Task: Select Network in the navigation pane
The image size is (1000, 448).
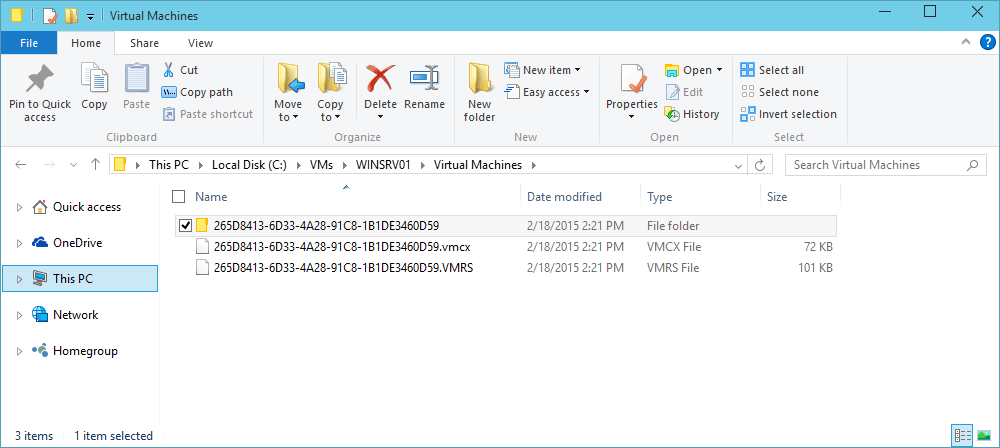Action: pyautogui.click(x=65, y=315)
